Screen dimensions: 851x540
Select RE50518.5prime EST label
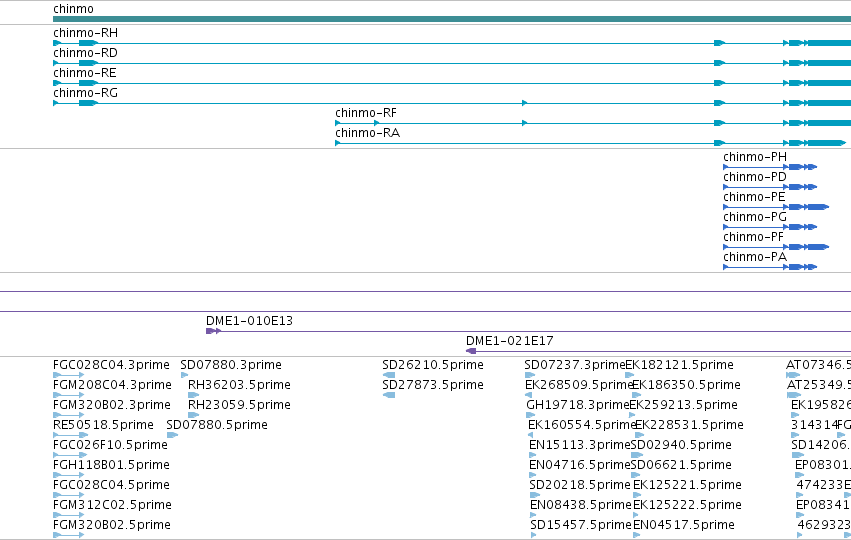point(104,425)
